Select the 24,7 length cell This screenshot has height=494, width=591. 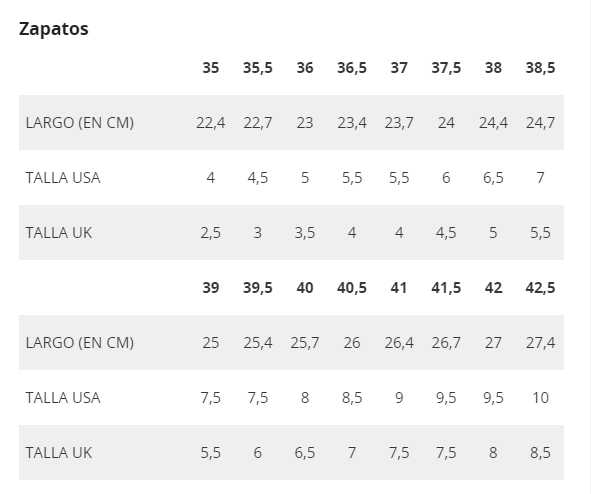point(540,123)
